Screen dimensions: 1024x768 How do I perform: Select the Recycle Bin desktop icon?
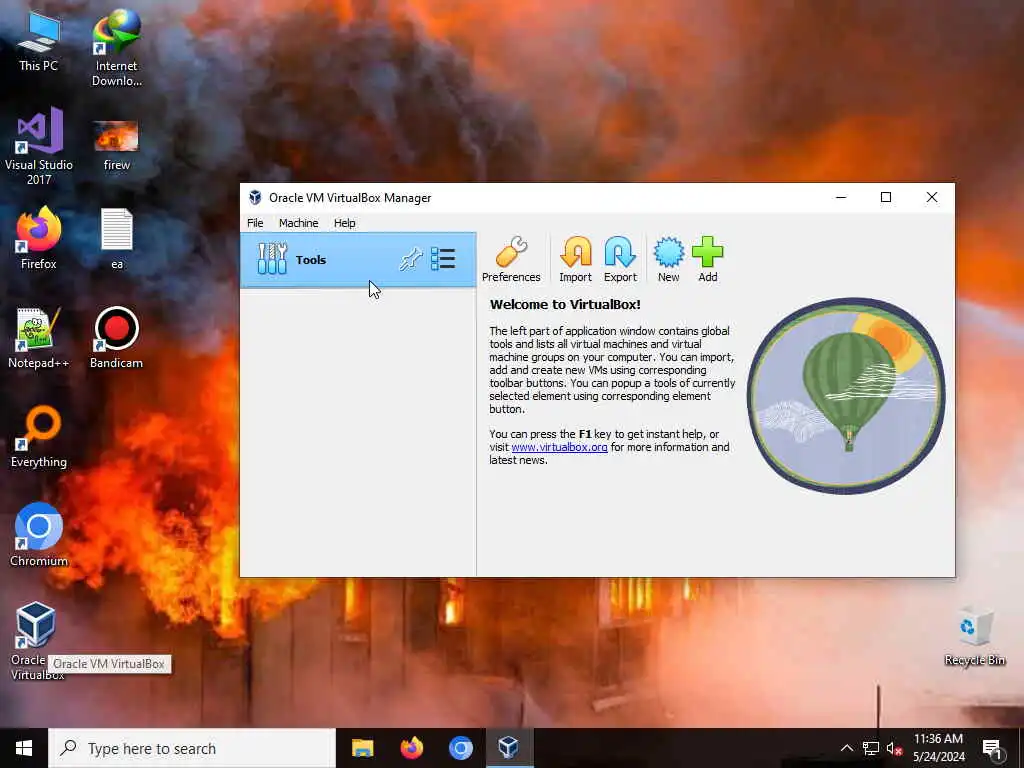click(x=974, y=637)
